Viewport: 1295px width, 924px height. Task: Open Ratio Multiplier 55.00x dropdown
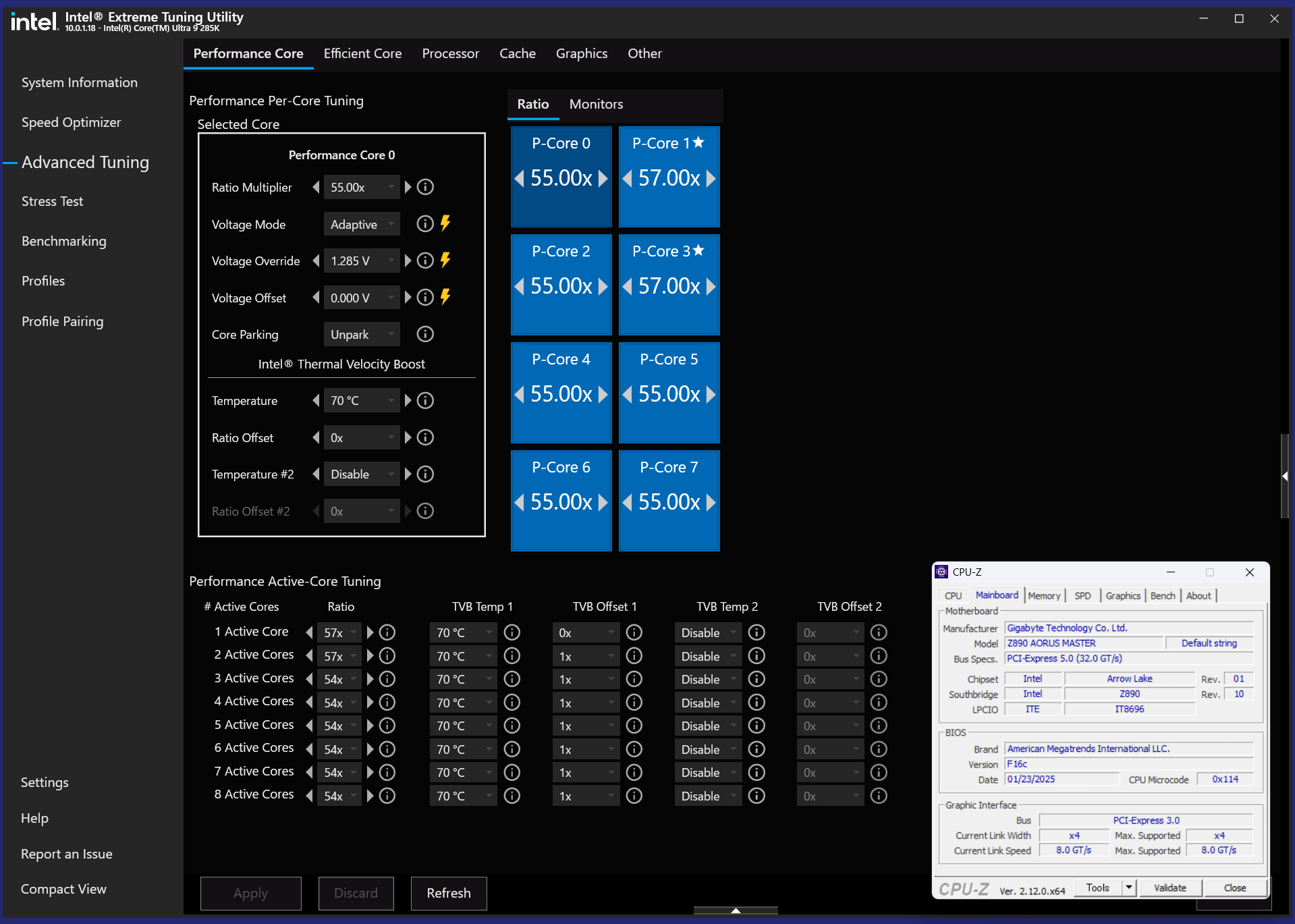[362, 187]
